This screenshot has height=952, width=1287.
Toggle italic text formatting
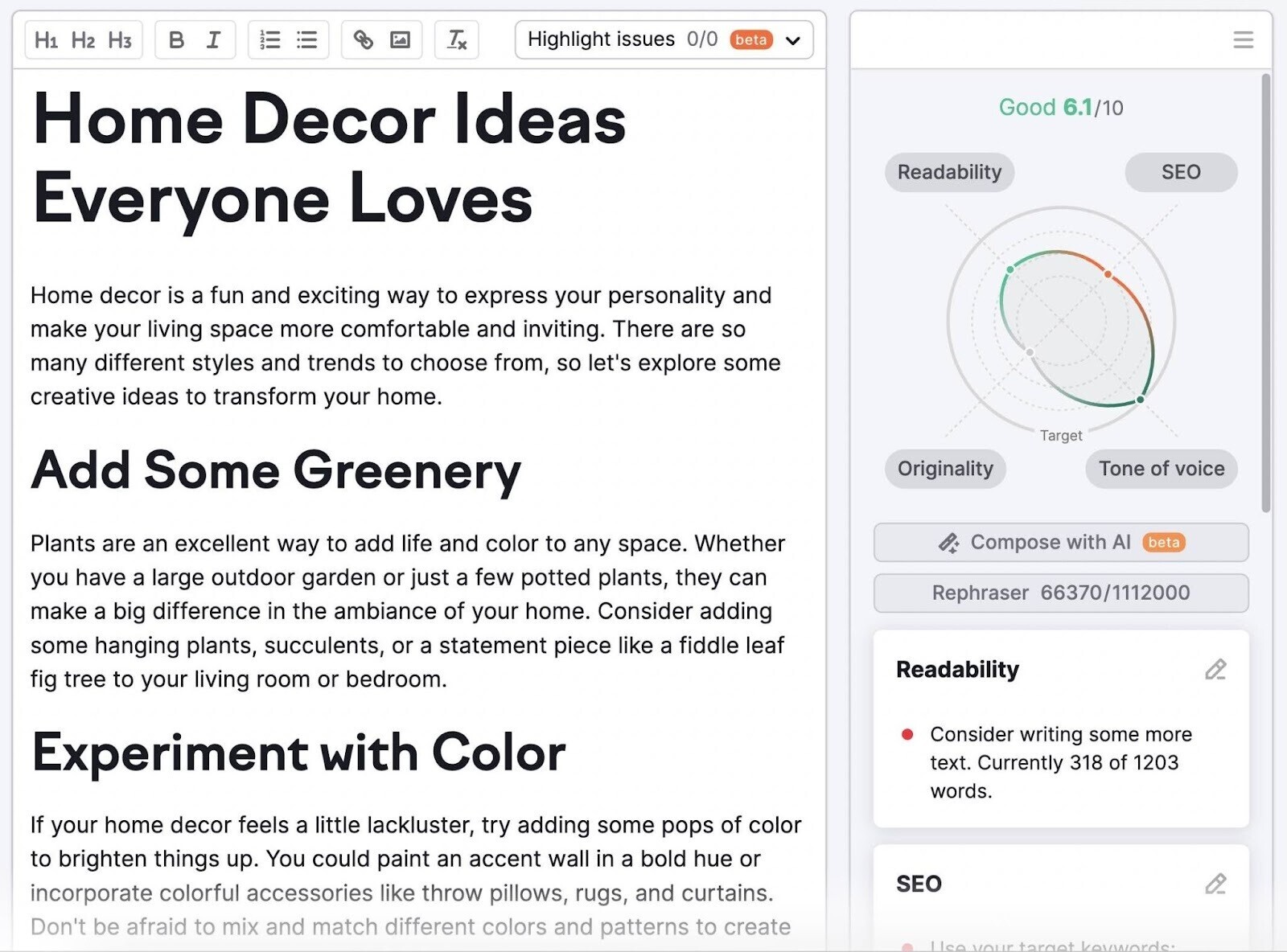213,40
